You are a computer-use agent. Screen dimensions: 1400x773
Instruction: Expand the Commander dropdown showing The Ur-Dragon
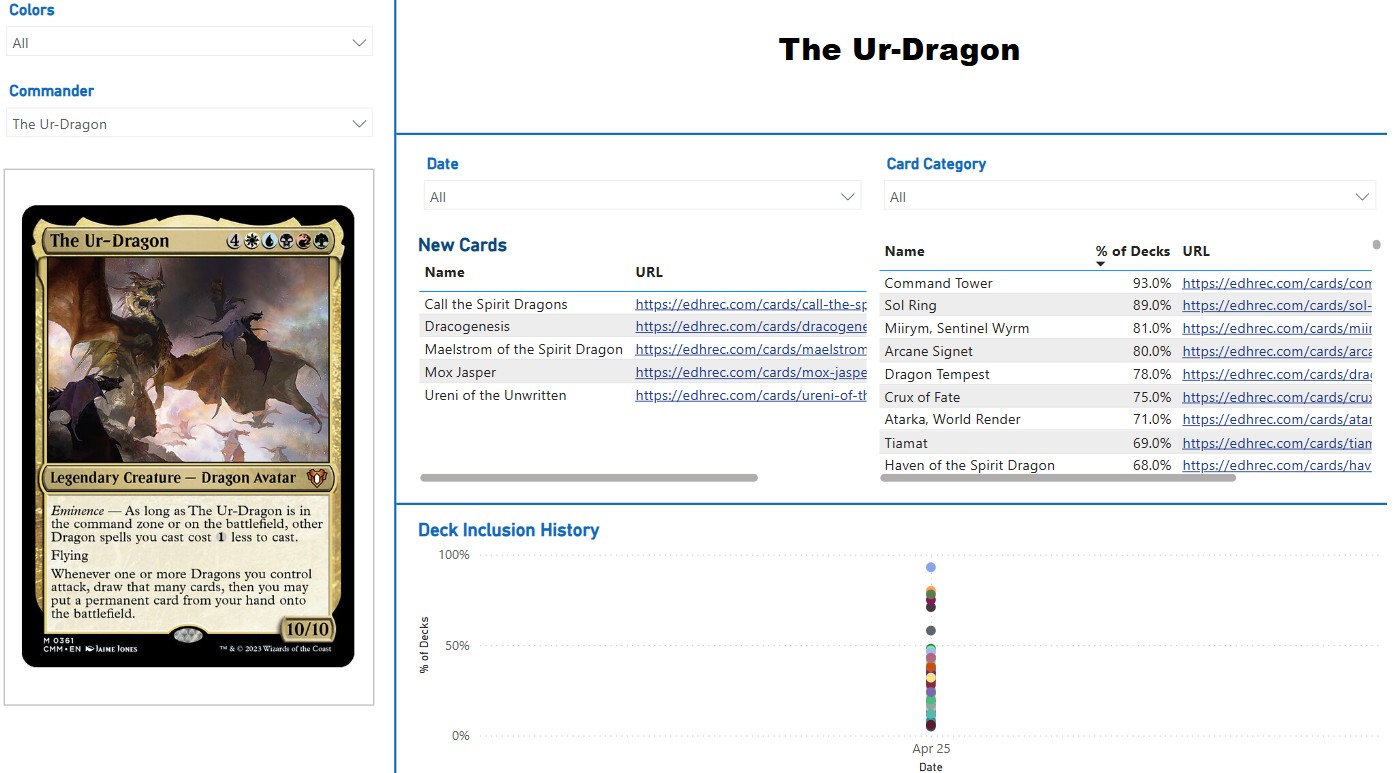click(x=189, y=124)
